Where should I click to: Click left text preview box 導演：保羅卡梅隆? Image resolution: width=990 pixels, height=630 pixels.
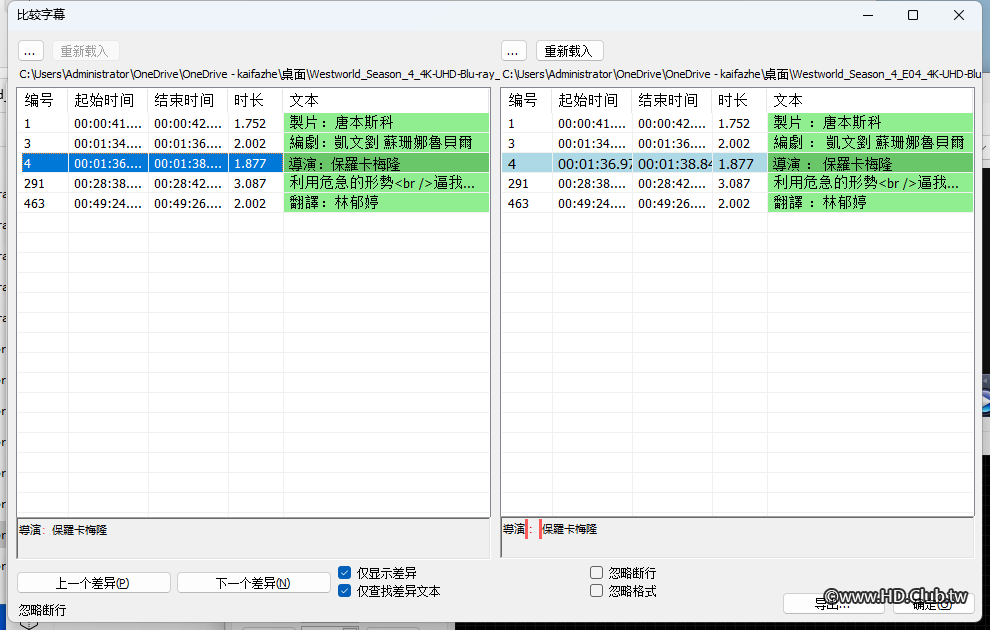pos(253,538)
